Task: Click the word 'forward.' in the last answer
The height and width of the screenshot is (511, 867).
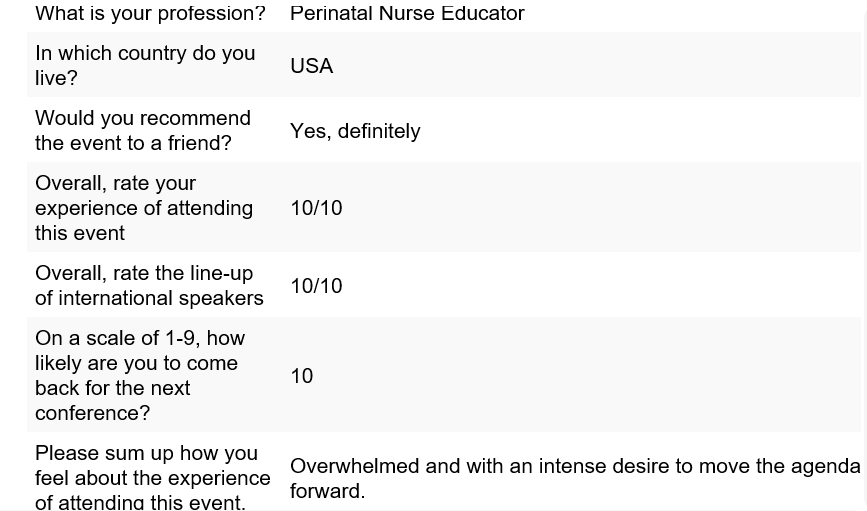Action: coord(327,491)
